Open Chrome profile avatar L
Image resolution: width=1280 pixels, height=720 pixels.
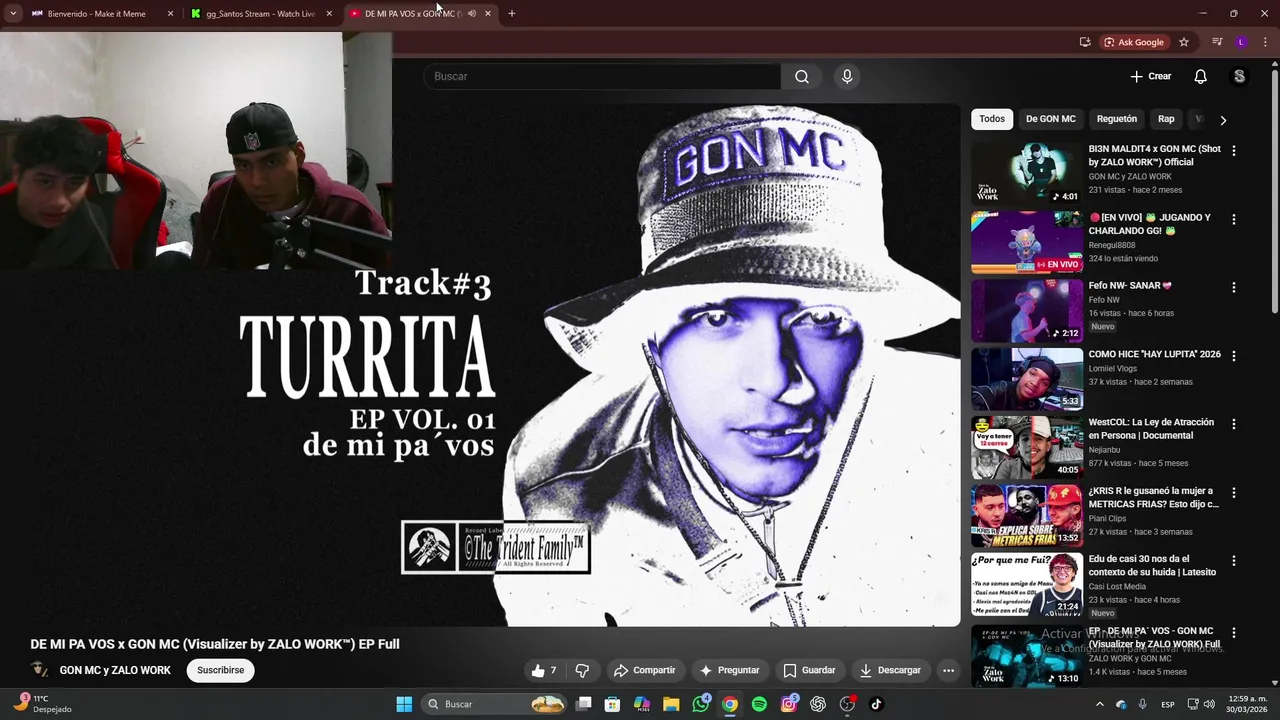1241,42
